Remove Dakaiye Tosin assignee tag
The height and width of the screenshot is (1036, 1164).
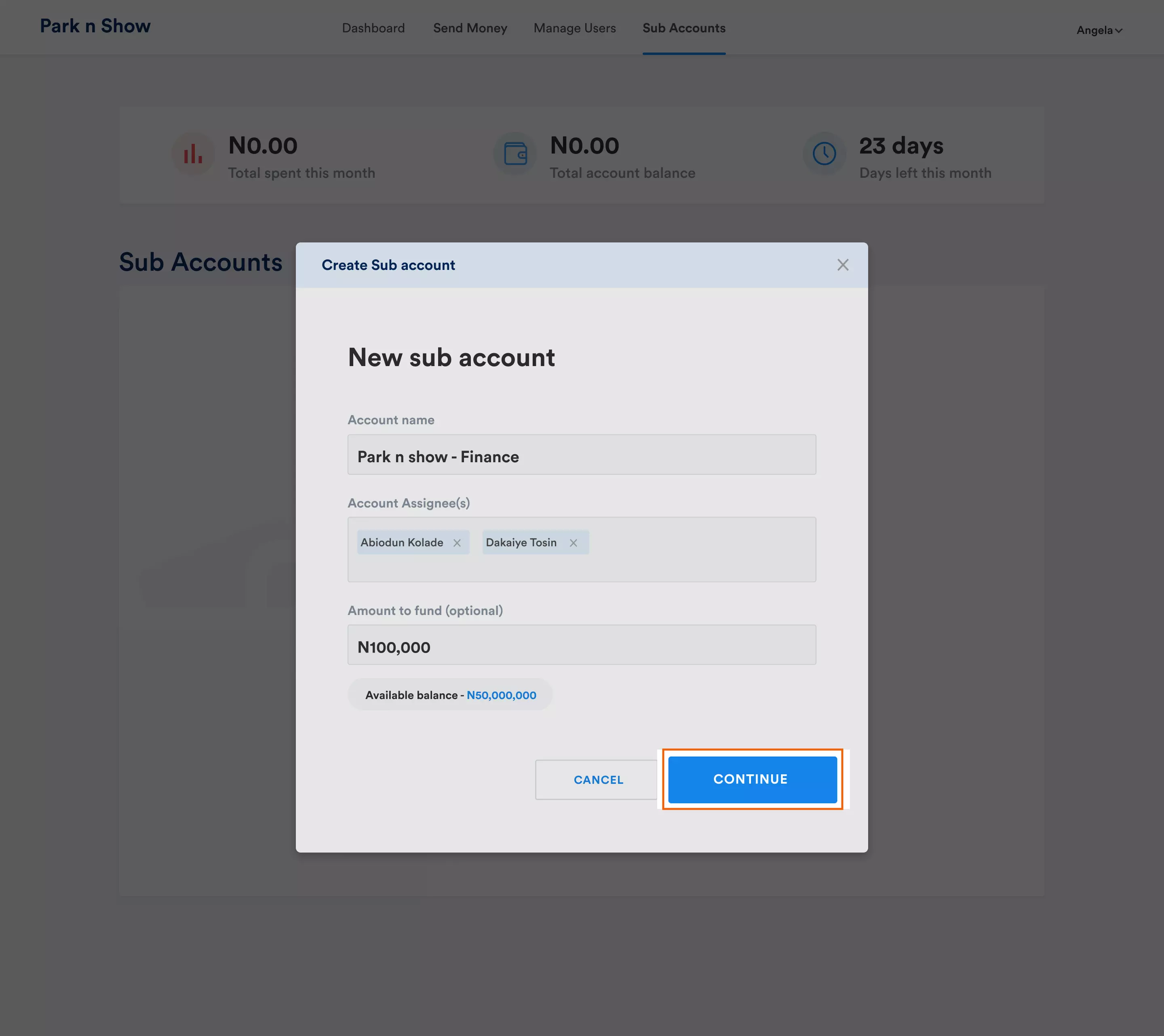pos(574,543)
